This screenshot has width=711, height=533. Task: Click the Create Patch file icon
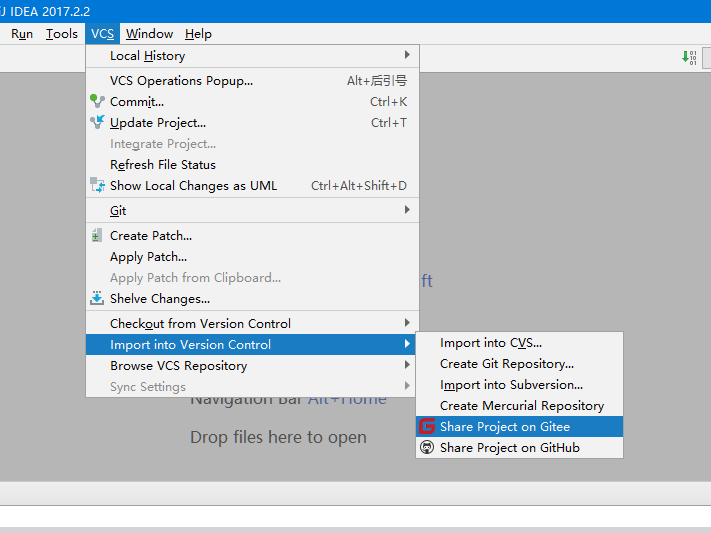pos(96,235)
